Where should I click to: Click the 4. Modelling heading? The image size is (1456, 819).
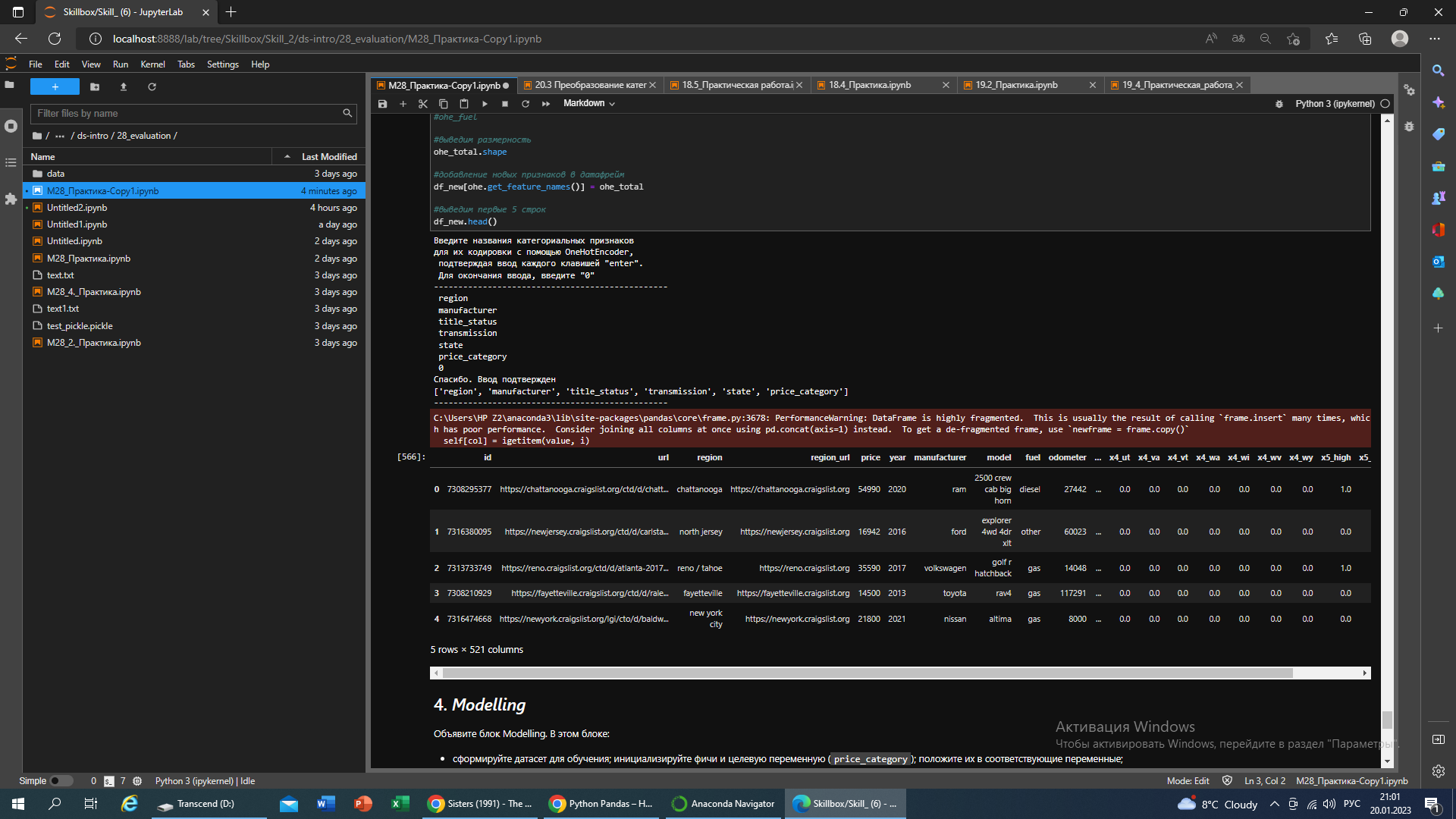479,705
